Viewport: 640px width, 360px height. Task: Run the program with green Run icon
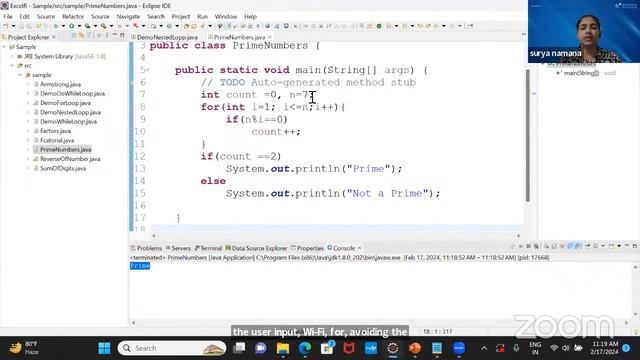(x=71, y=26)
